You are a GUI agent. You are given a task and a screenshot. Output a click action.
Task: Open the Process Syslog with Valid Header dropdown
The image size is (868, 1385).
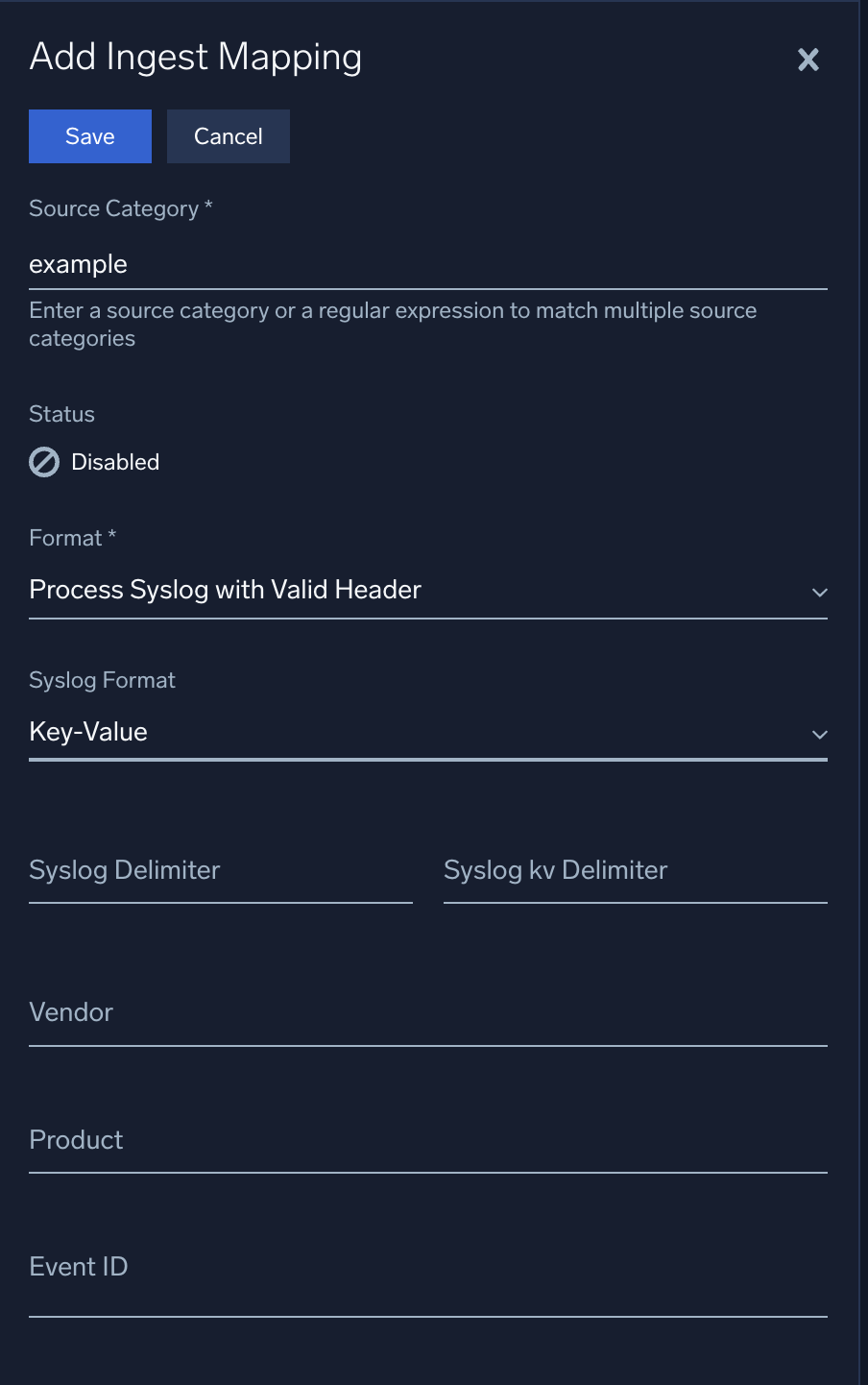427,589
